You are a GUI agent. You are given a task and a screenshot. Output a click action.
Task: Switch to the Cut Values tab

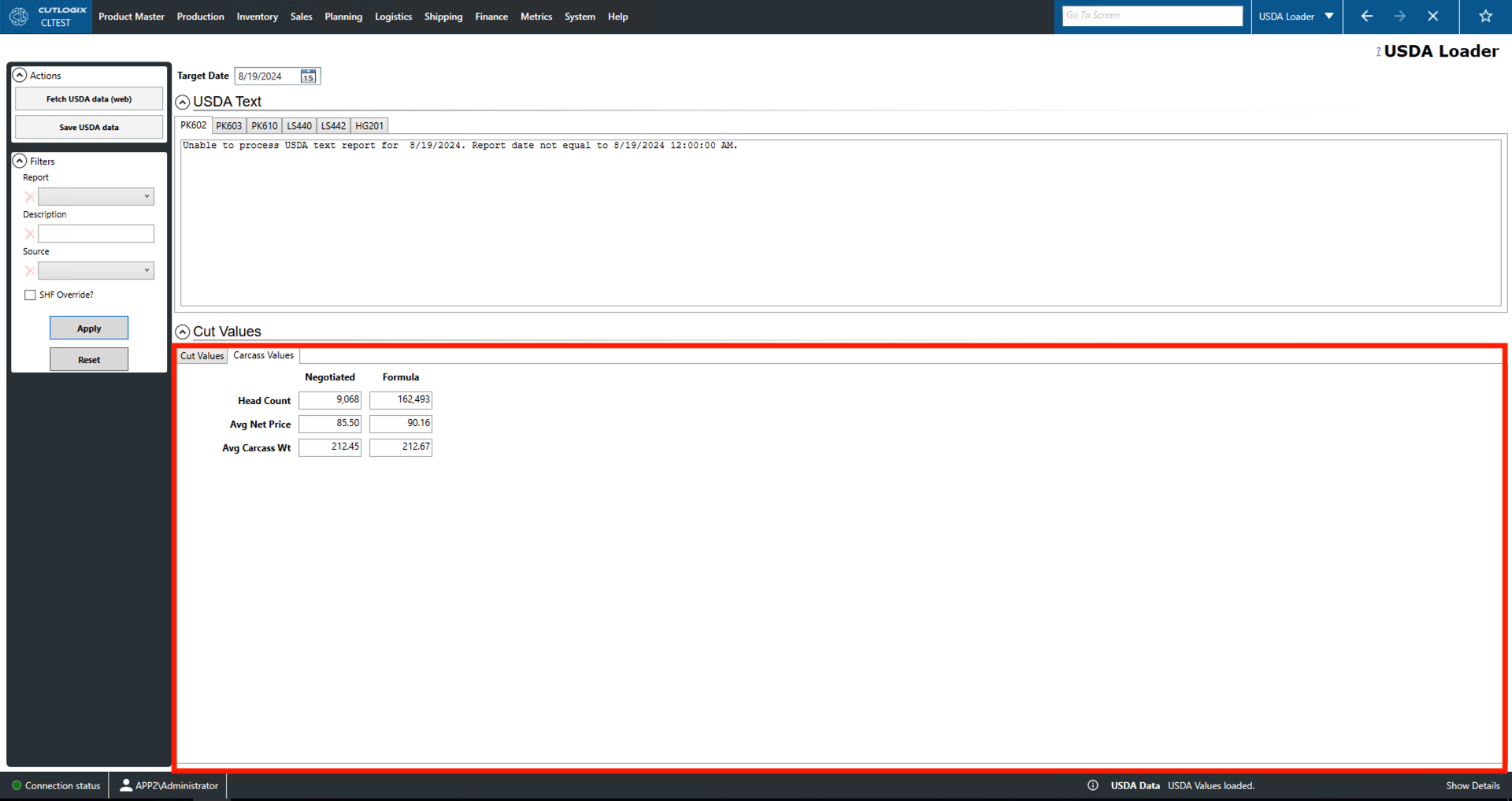click(202, 355)
